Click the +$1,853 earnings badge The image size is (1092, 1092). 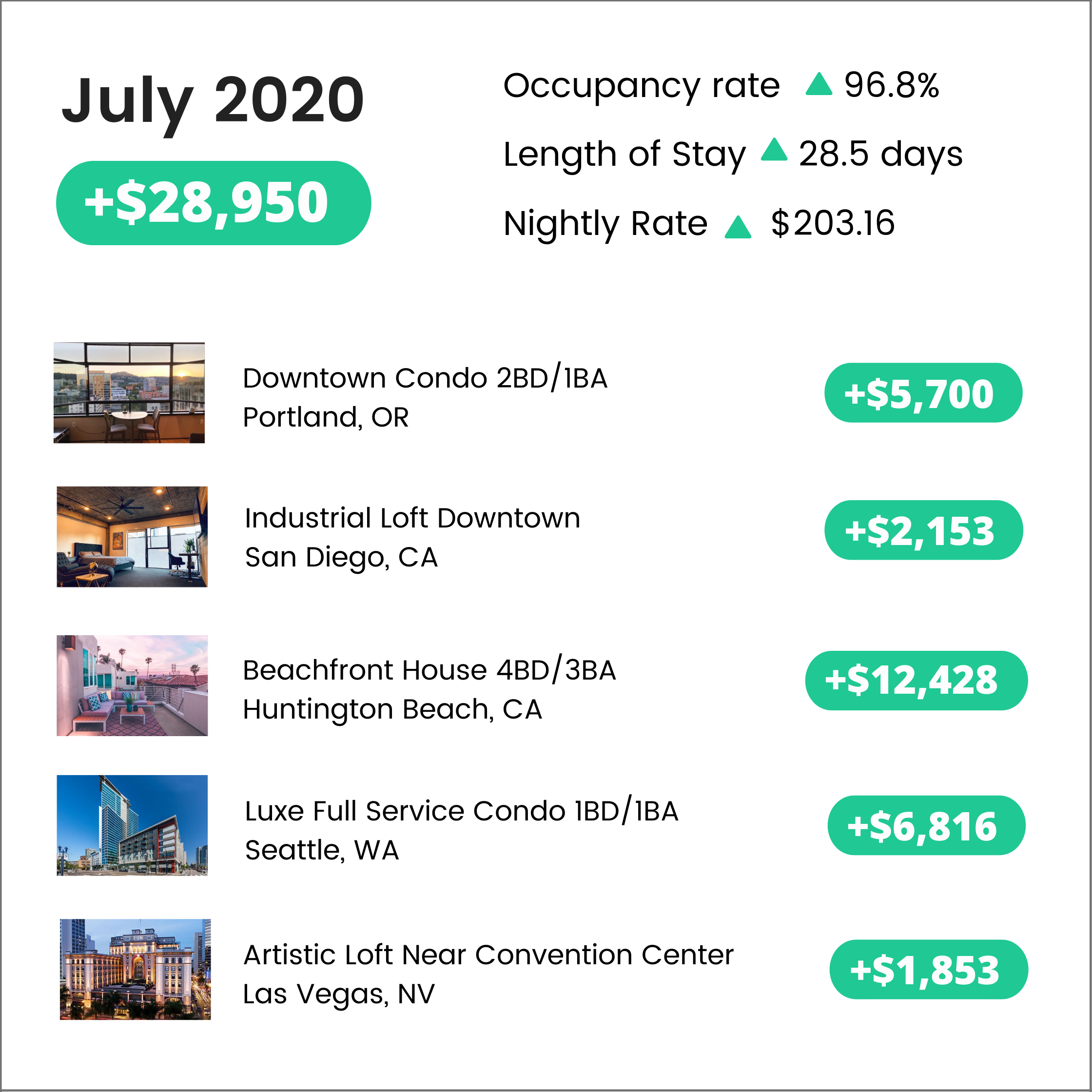(x=928, y=969)
